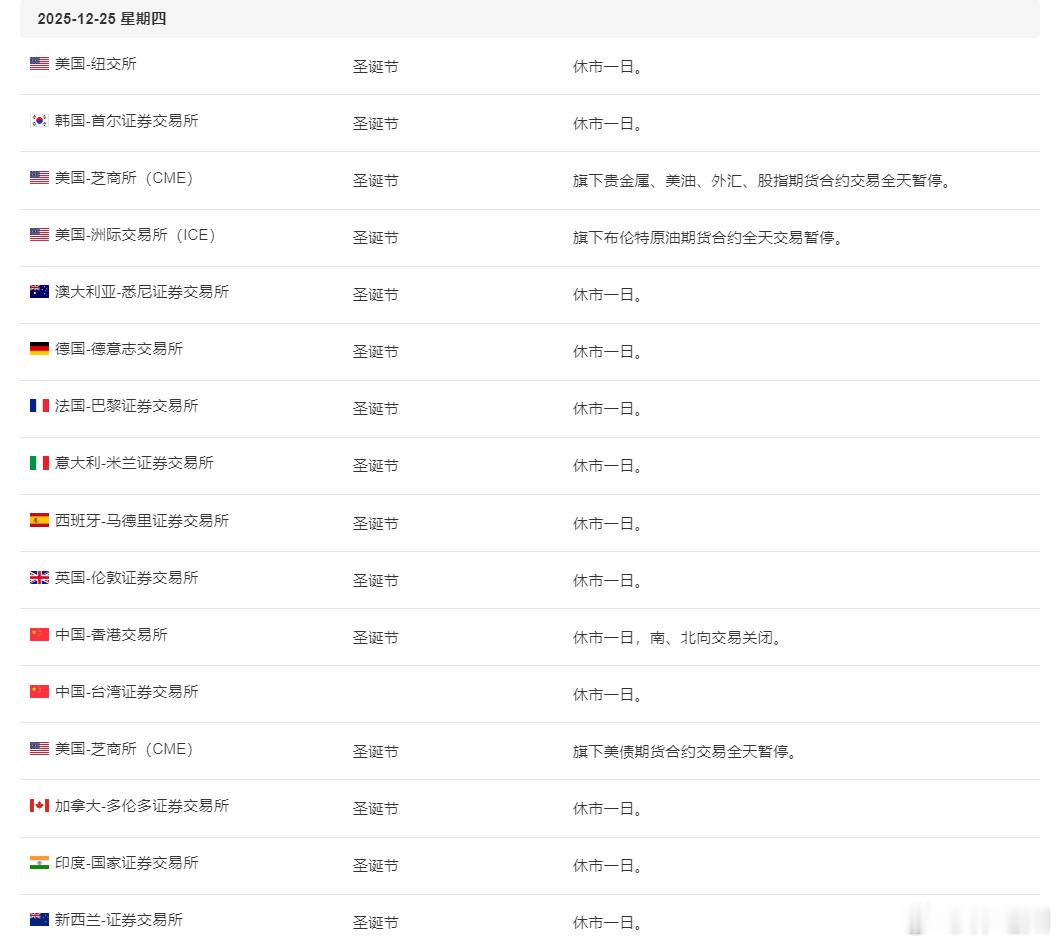This screenshot has width=1061, height=945.
Task: Click the US flag beside 洲际交易所（ICE）
Action: point(39,235)
